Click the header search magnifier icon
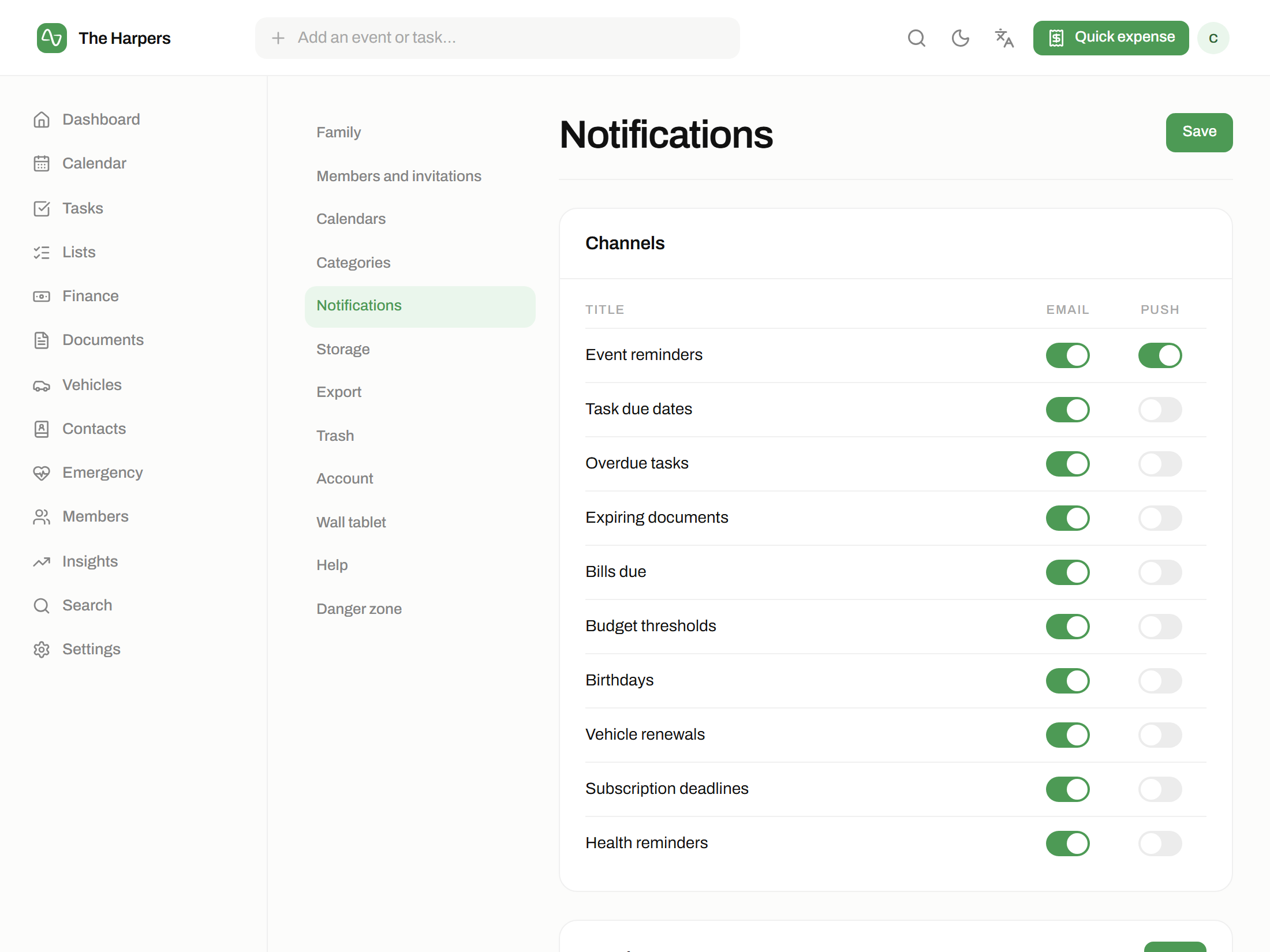The image size is (1270, 952). (917, 38)
